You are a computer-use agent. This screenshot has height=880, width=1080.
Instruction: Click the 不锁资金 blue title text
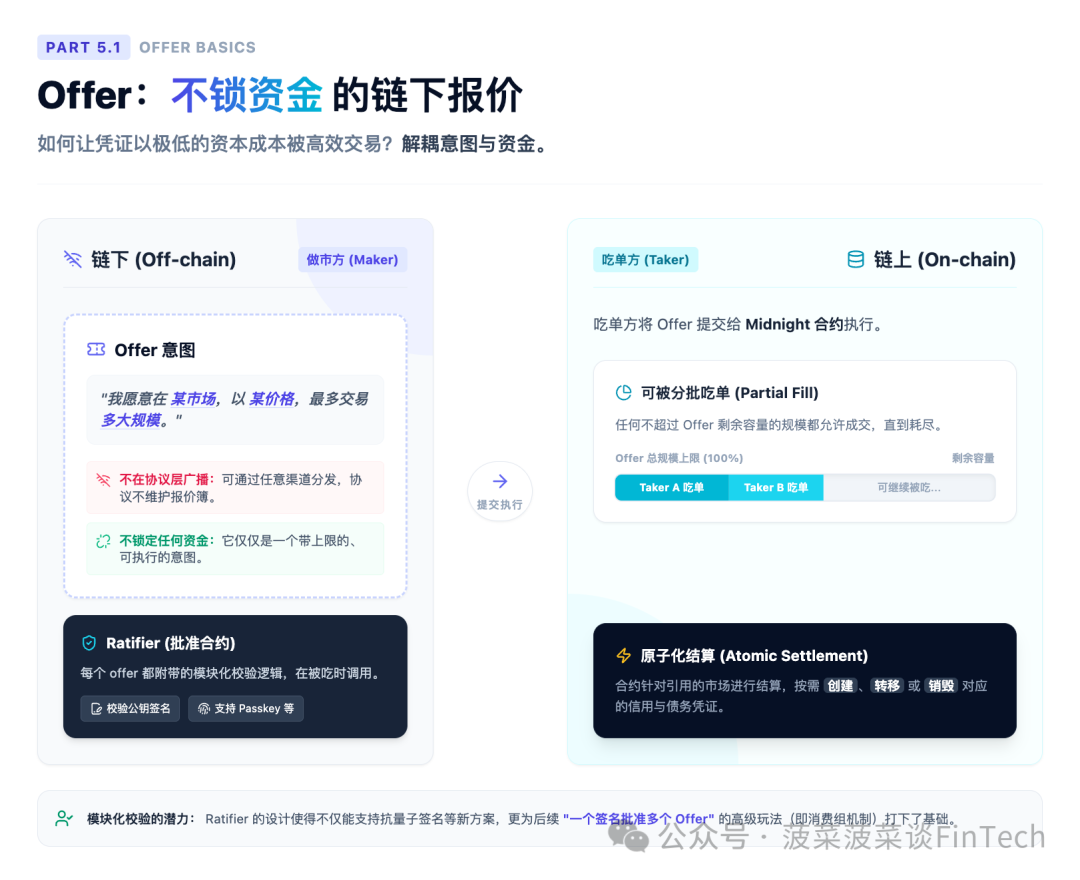(x=247, y=94)
